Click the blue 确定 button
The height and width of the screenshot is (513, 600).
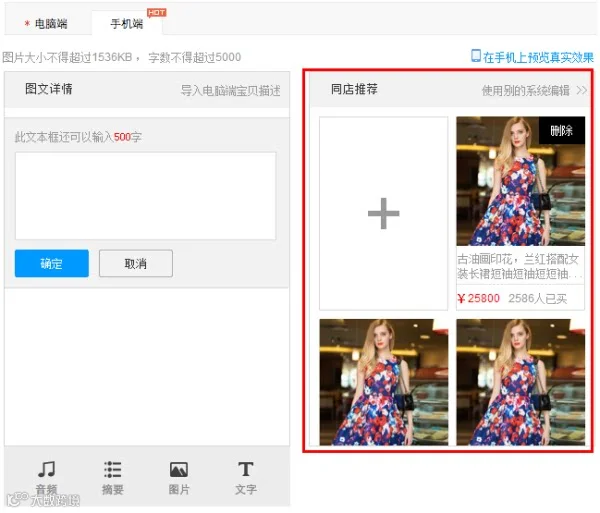(52, 263)
